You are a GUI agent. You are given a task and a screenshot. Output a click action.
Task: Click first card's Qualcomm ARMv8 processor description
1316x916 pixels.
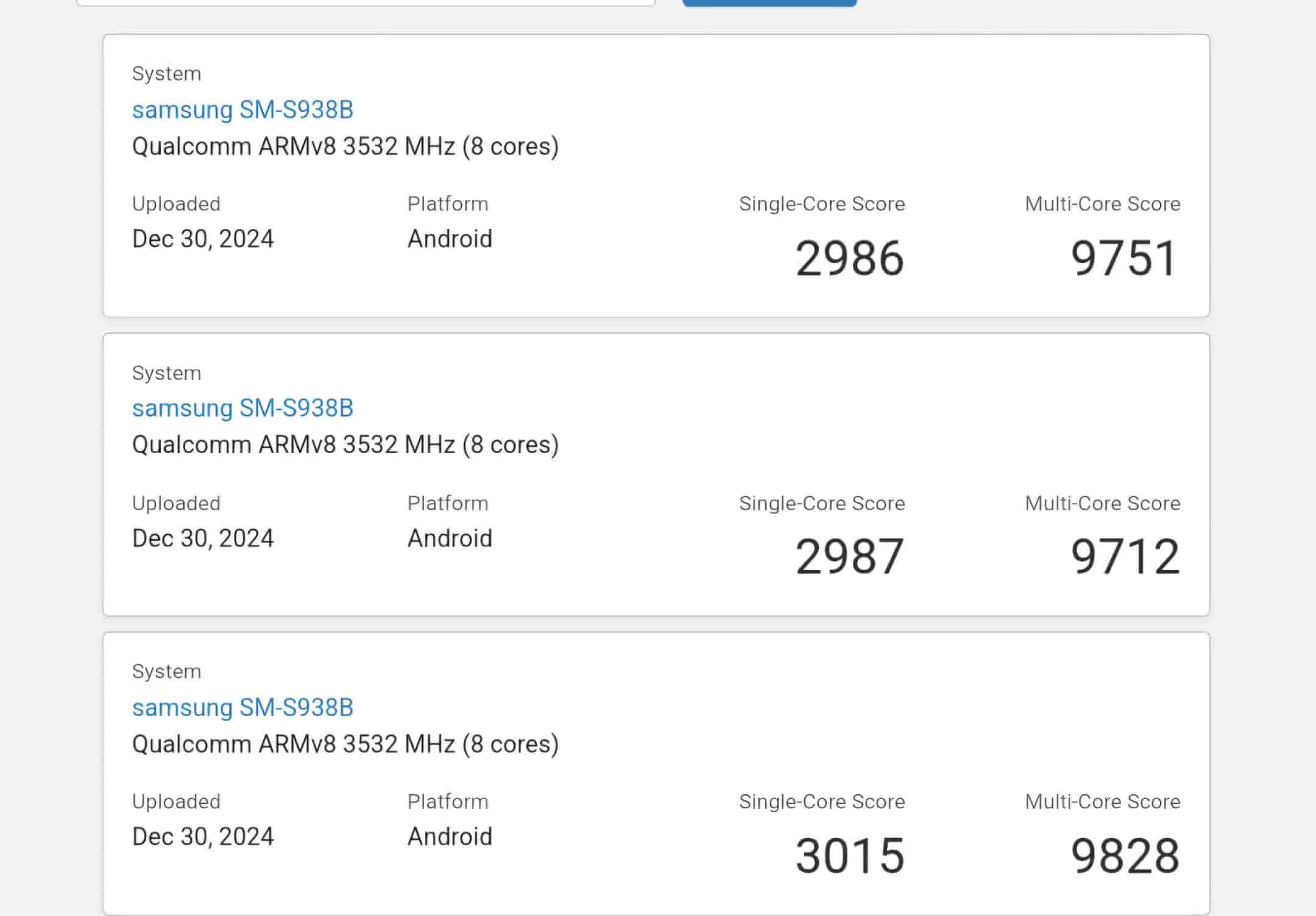[345, 147]
